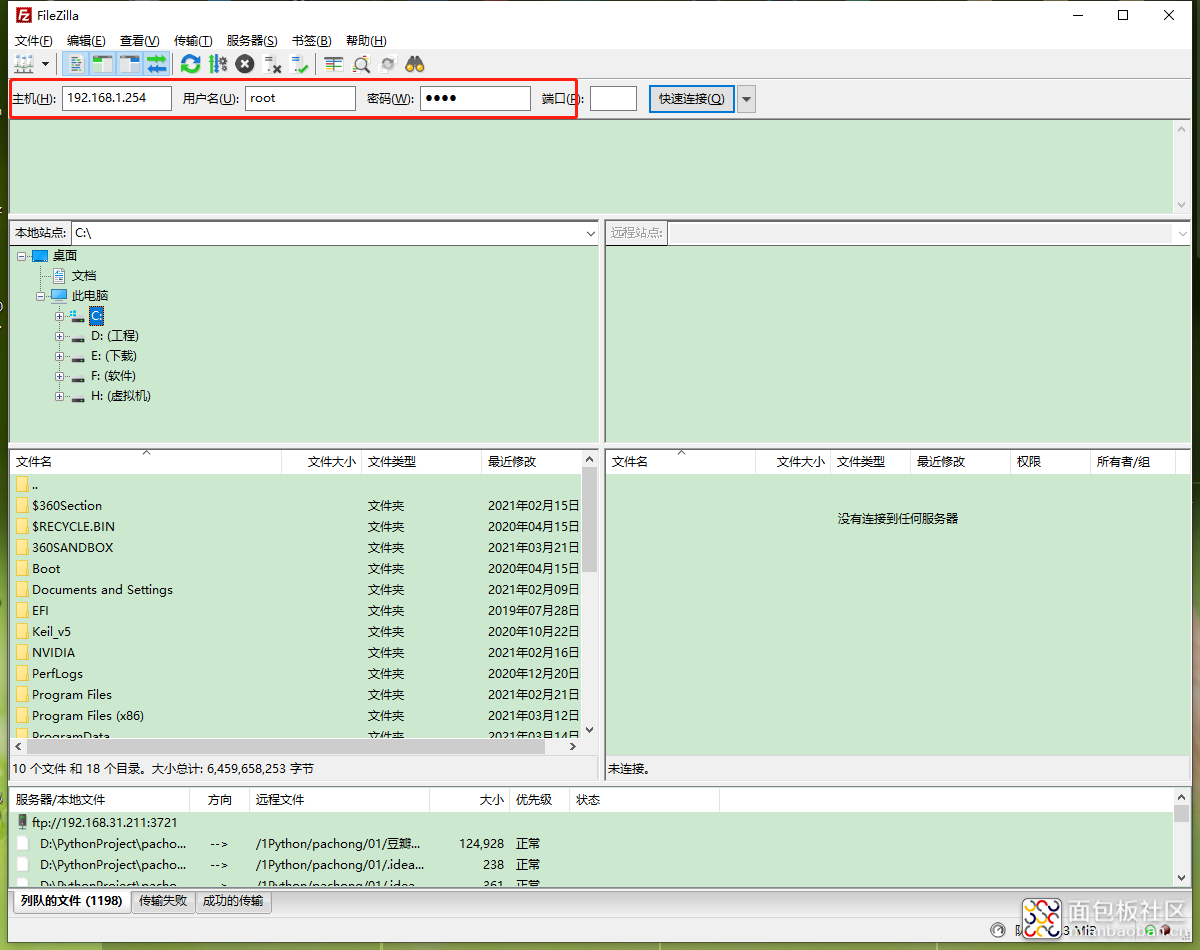Expand the E: (下载) drive node

(x=60, y=356)
